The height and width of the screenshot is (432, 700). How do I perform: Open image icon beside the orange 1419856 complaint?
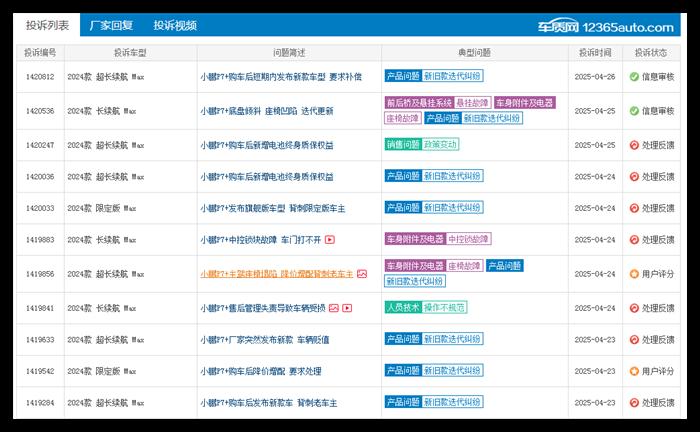tap(362, 274)
